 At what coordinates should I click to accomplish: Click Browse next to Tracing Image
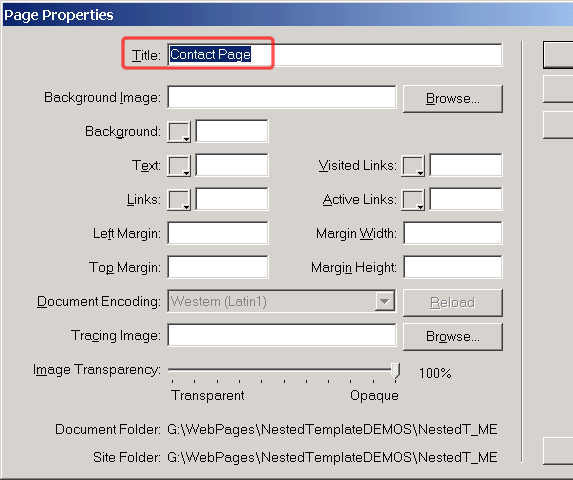[453, 336]
